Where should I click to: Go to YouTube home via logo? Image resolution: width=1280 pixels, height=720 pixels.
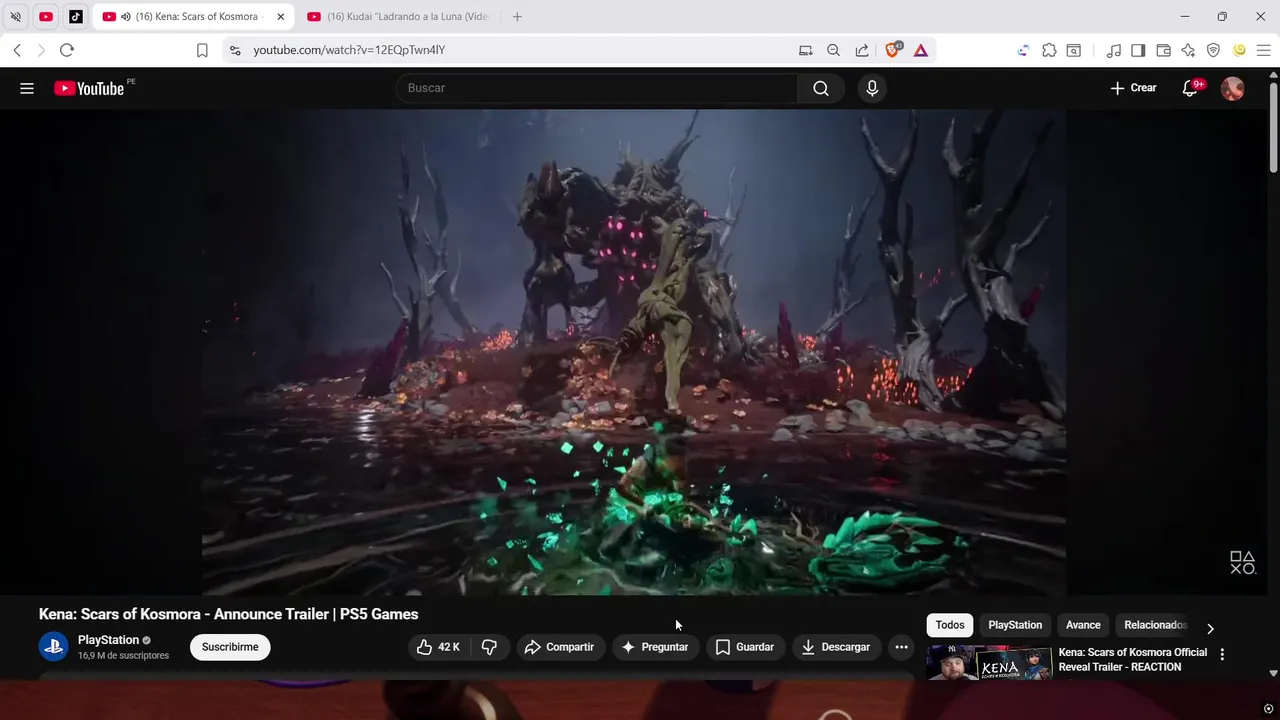(x=90, y=88)
